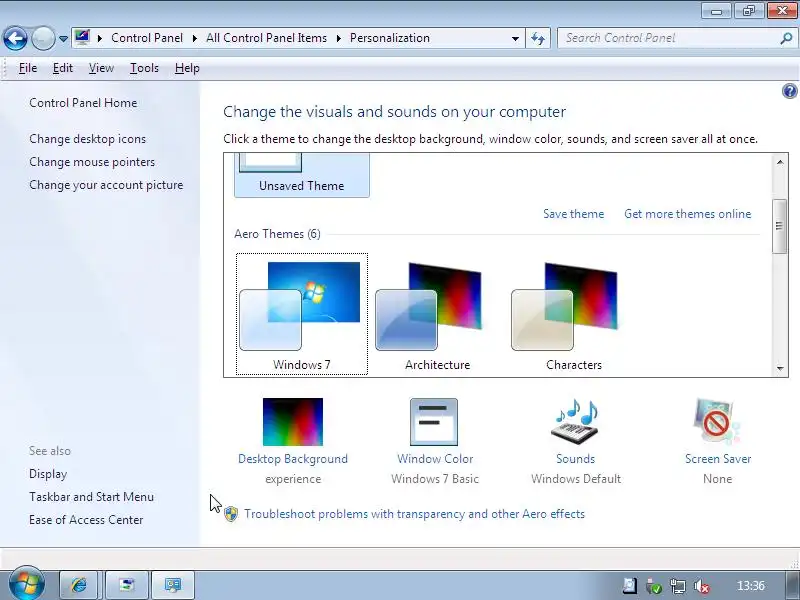Click the muted volume tray icon

(703, 586)
